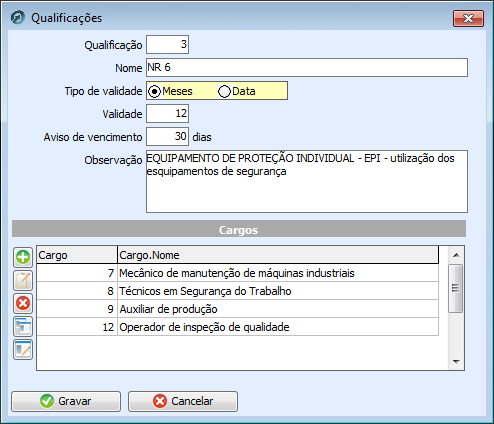This screenshot has width=494, height=424.
Task: Click the Cargo column header
Action: point(77,255)
